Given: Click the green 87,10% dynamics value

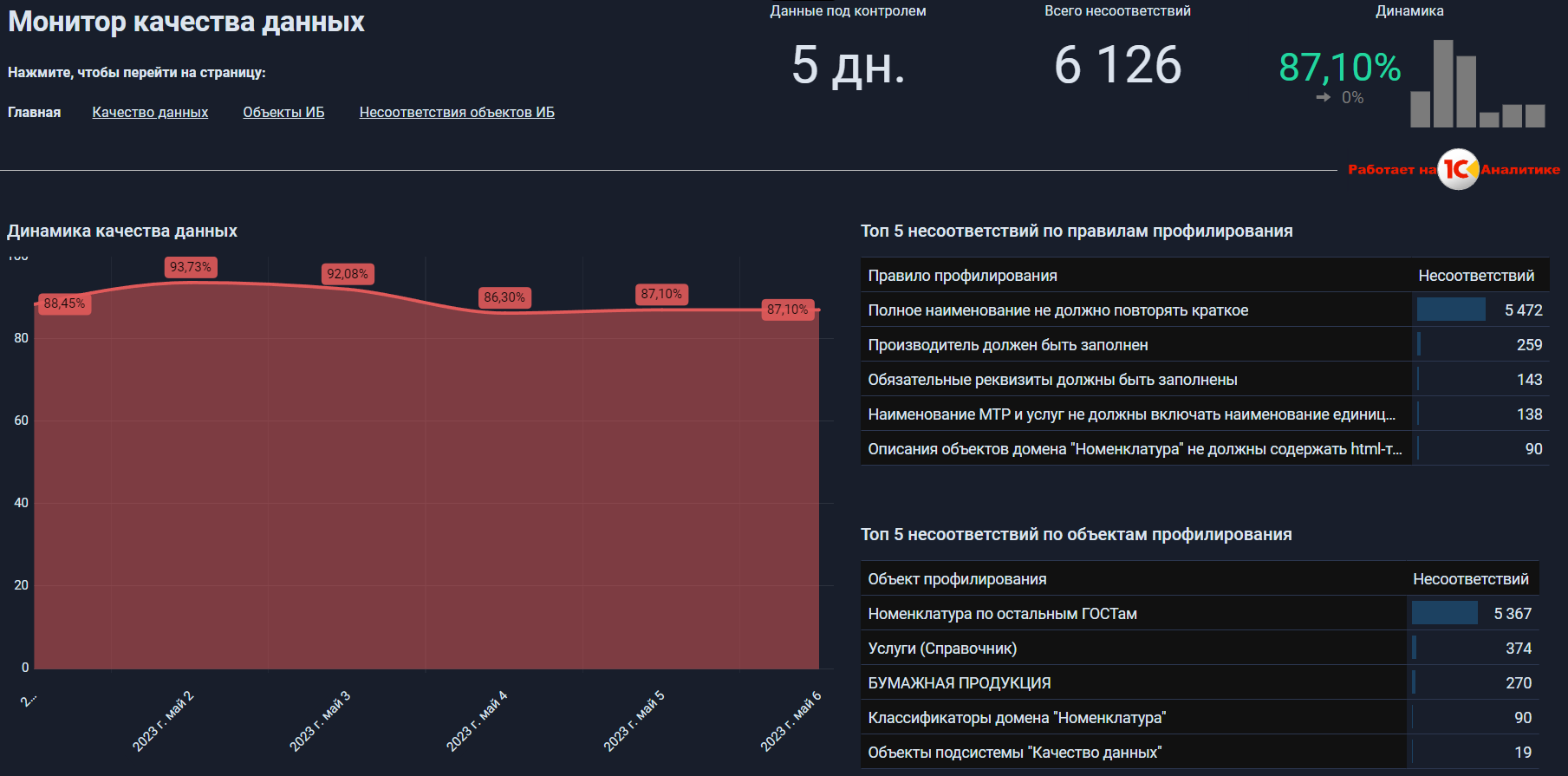Looking at the screenshot, I should pos(1340,67).
